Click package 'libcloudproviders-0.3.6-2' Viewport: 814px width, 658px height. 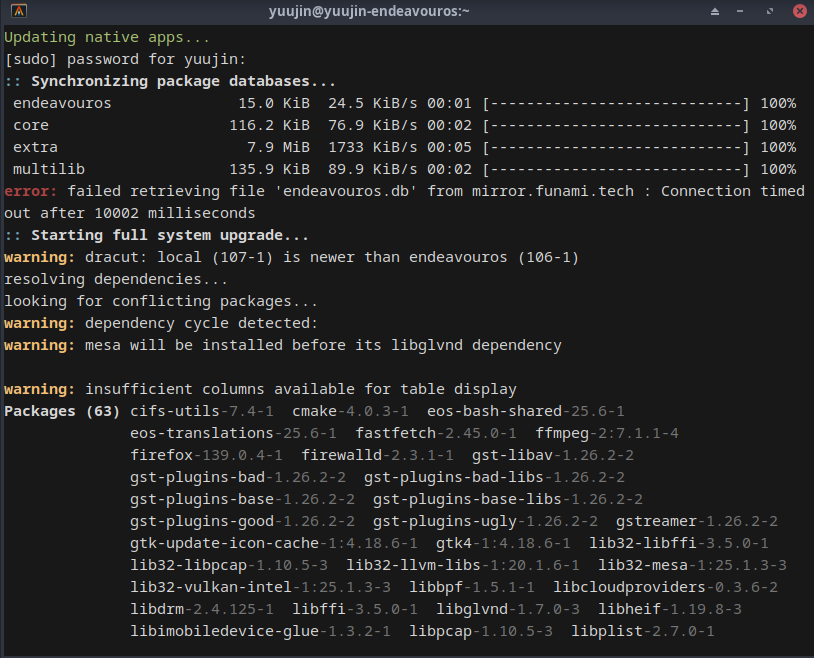click(x=666, y=587)
